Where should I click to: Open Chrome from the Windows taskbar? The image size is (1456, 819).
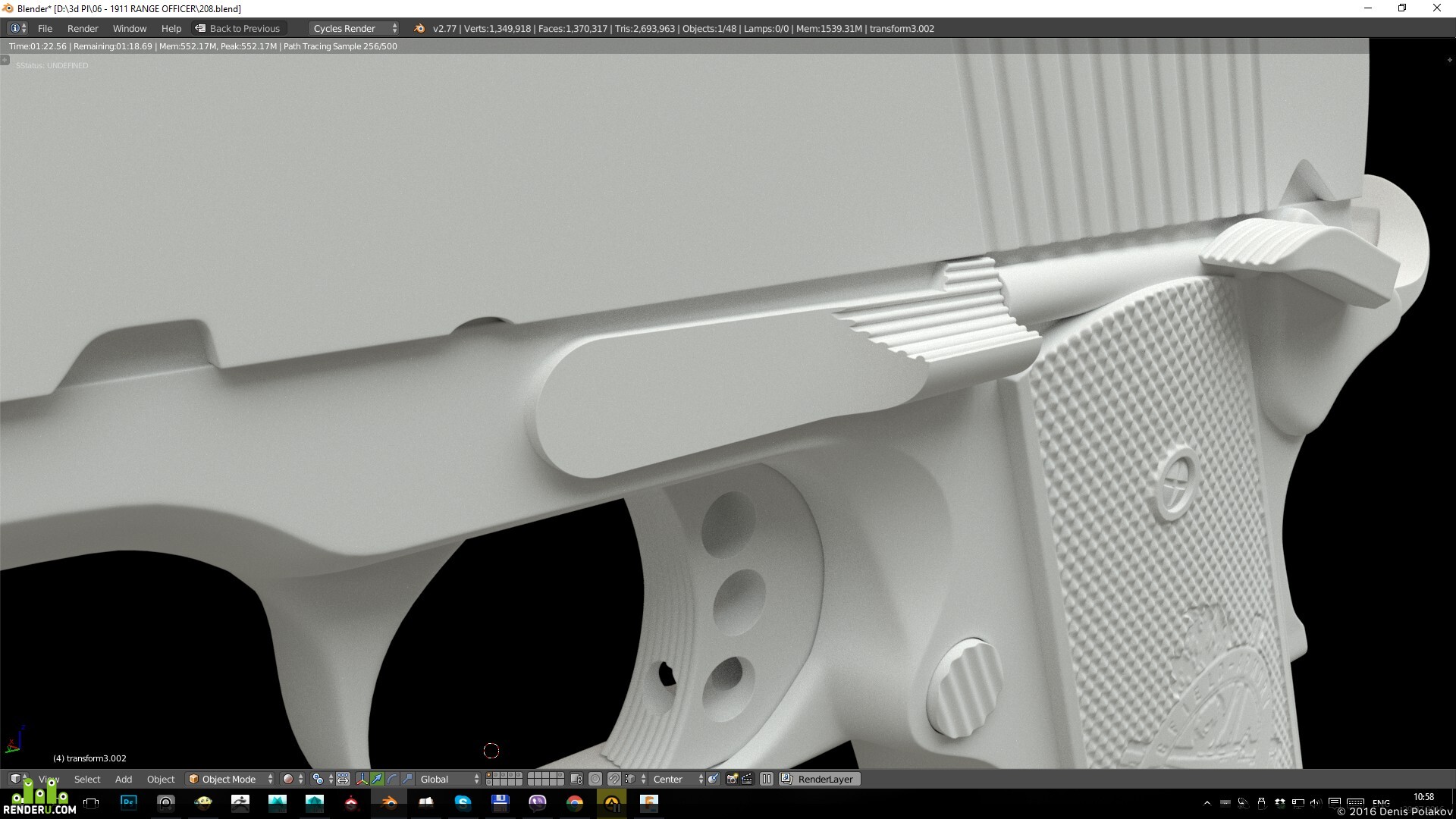[x=574, y=803]
